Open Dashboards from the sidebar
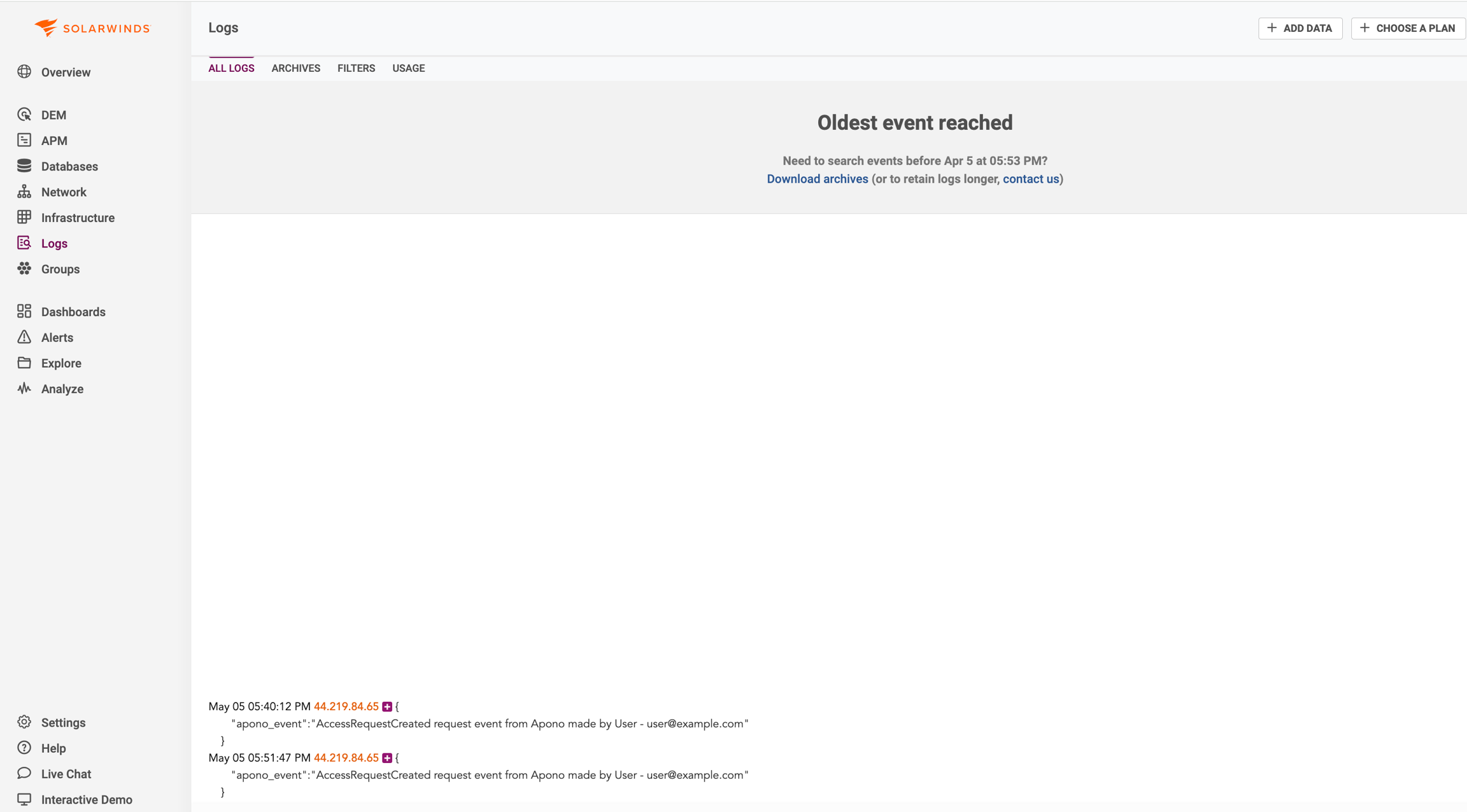 point(73,312)
